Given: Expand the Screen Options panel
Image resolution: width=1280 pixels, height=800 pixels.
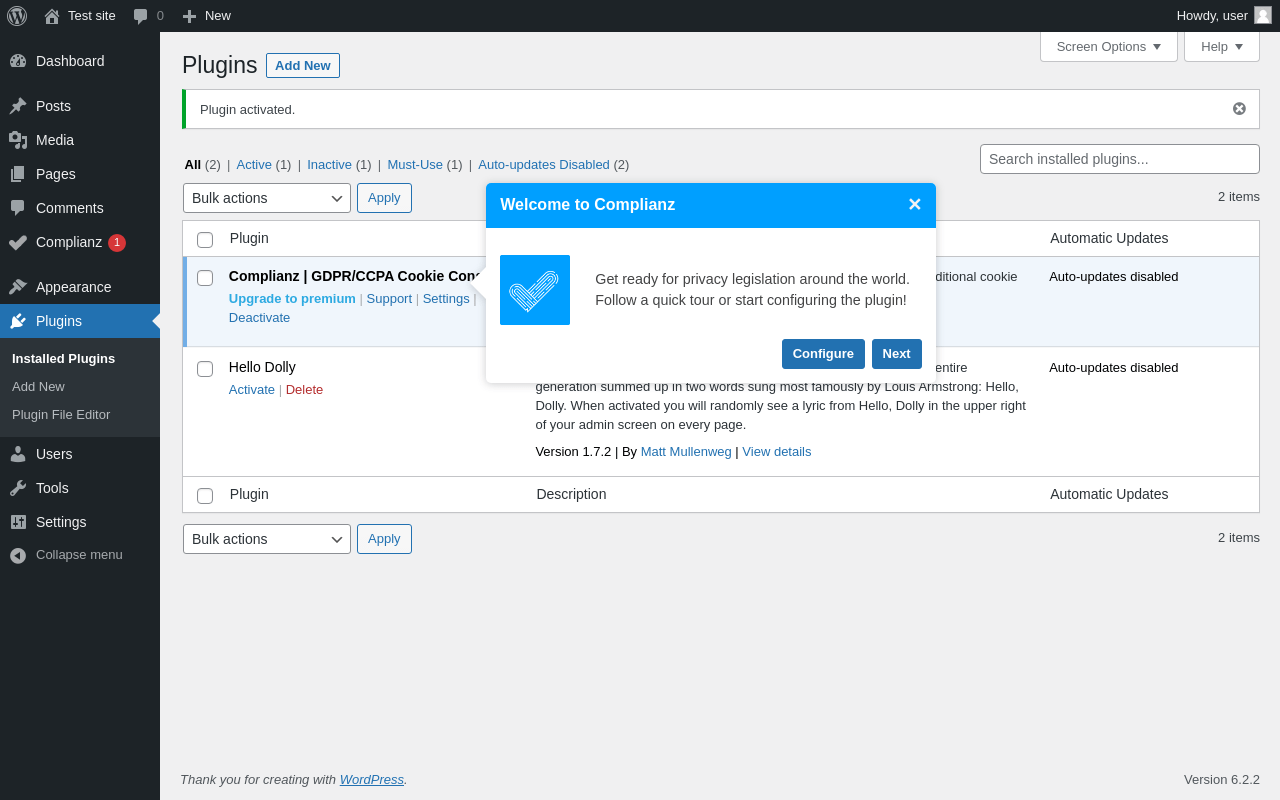Looking at the screenshot, I should pyautogui.click(x=1108, y=46).
